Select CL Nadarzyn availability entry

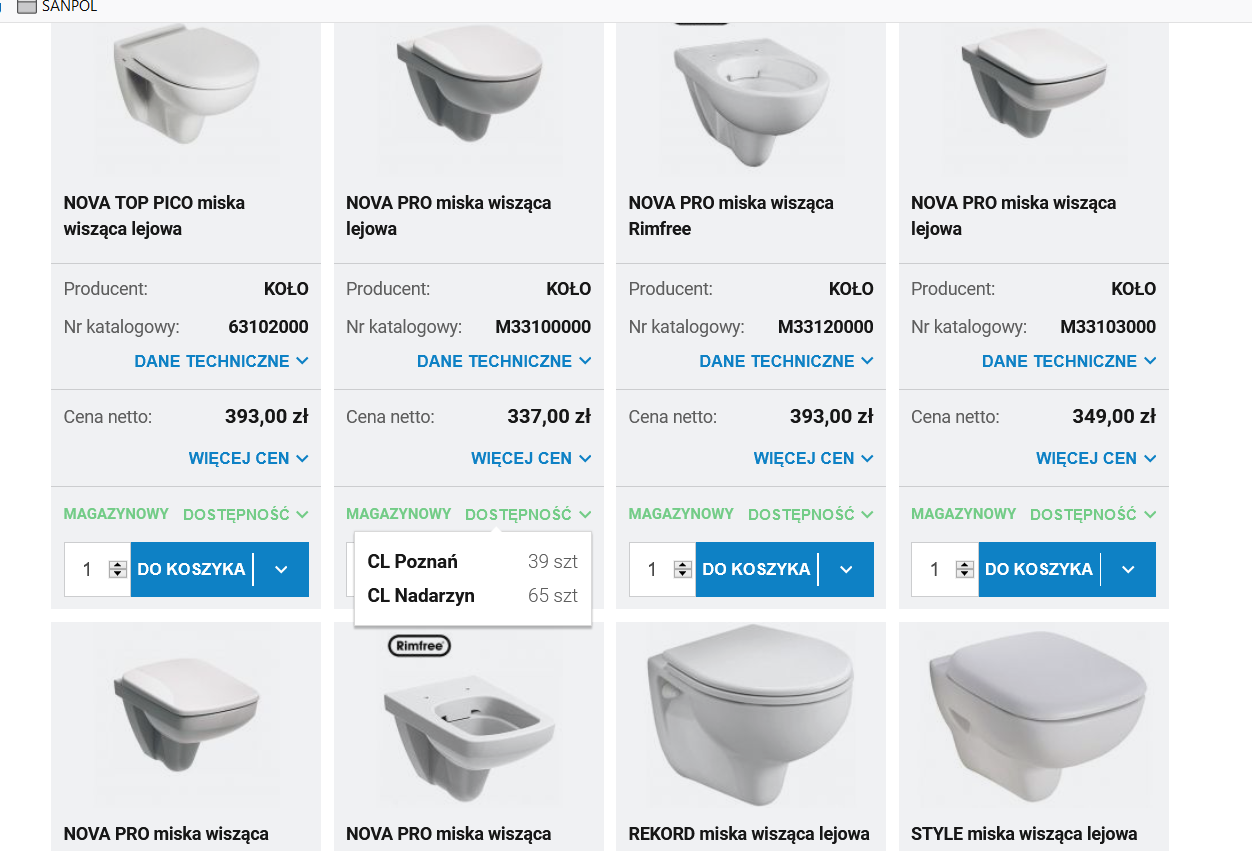(x=472, y=596)
